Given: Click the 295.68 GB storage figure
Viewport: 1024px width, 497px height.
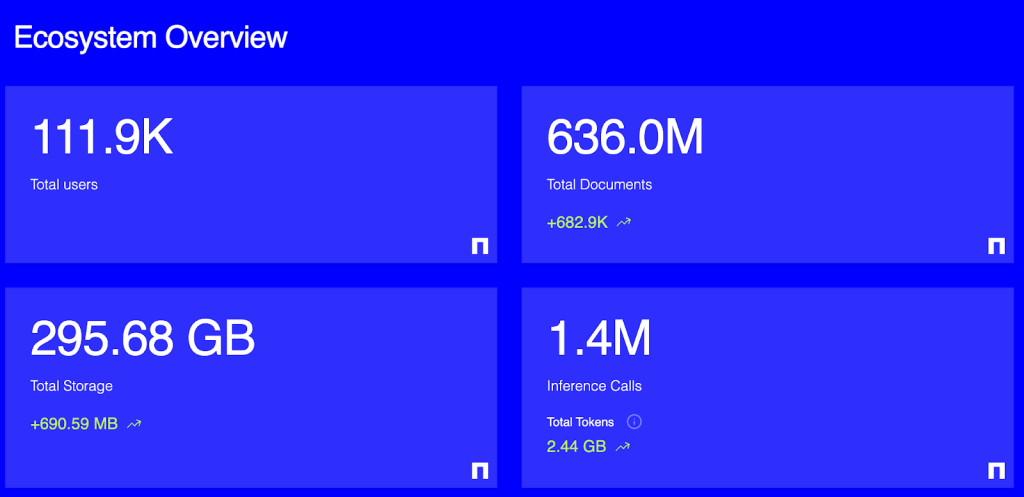Looking at the screenshot, I should tap(143, 339).
